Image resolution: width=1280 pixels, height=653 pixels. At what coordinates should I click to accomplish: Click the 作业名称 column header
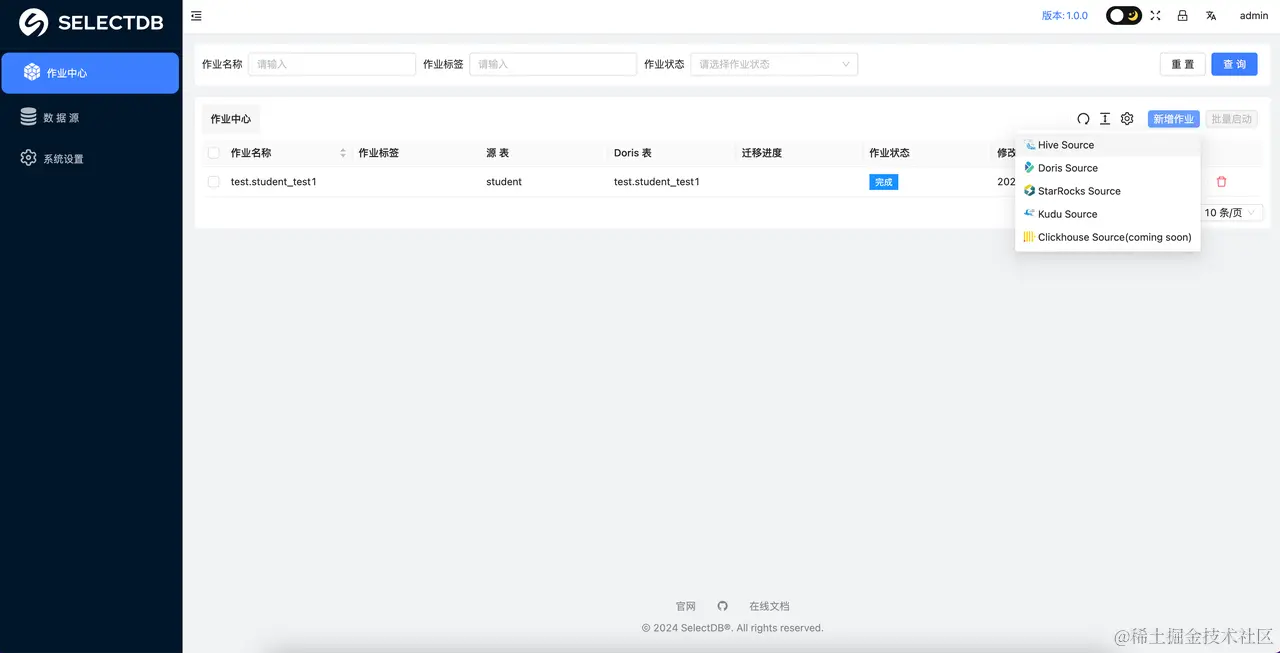point(251,153)
